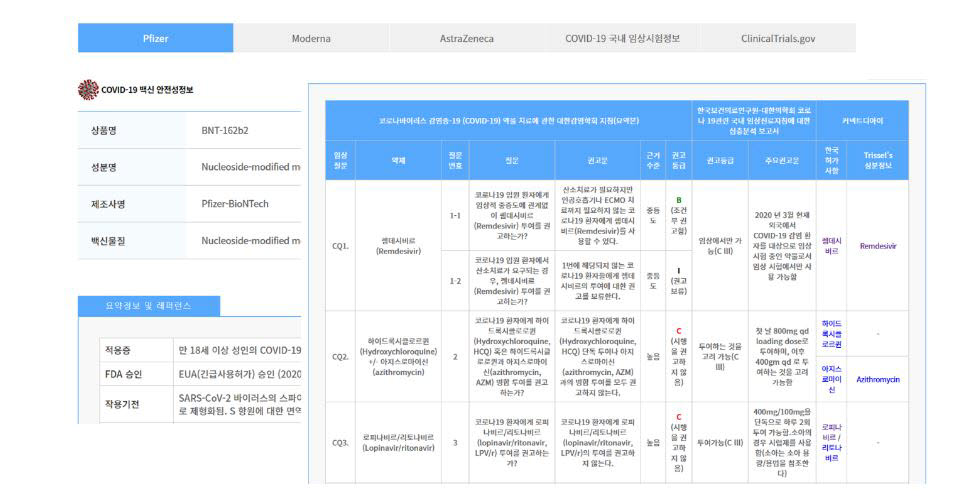
Task: Click the 로피나비르/리토나비르 (Lopinavir/ritonavir) drug cell
Action: point(398,442)
